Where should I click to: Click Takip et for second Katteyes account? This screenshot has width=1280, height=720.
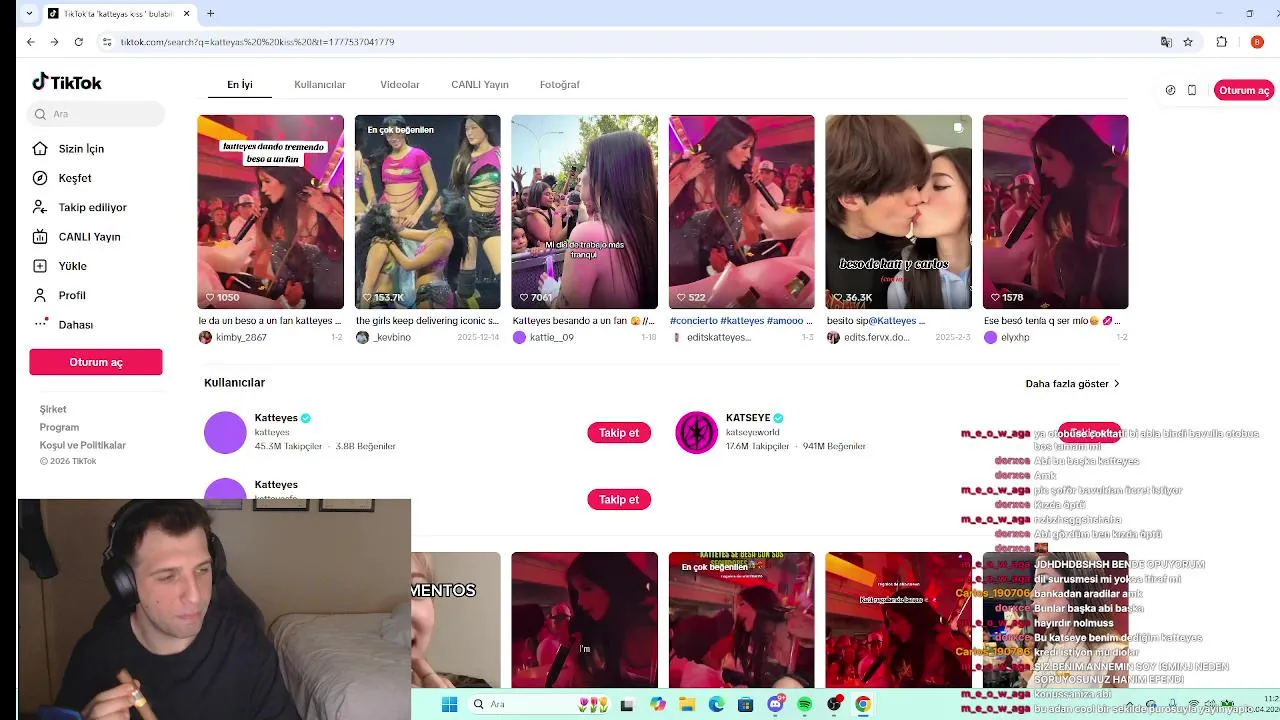[619, 499]
